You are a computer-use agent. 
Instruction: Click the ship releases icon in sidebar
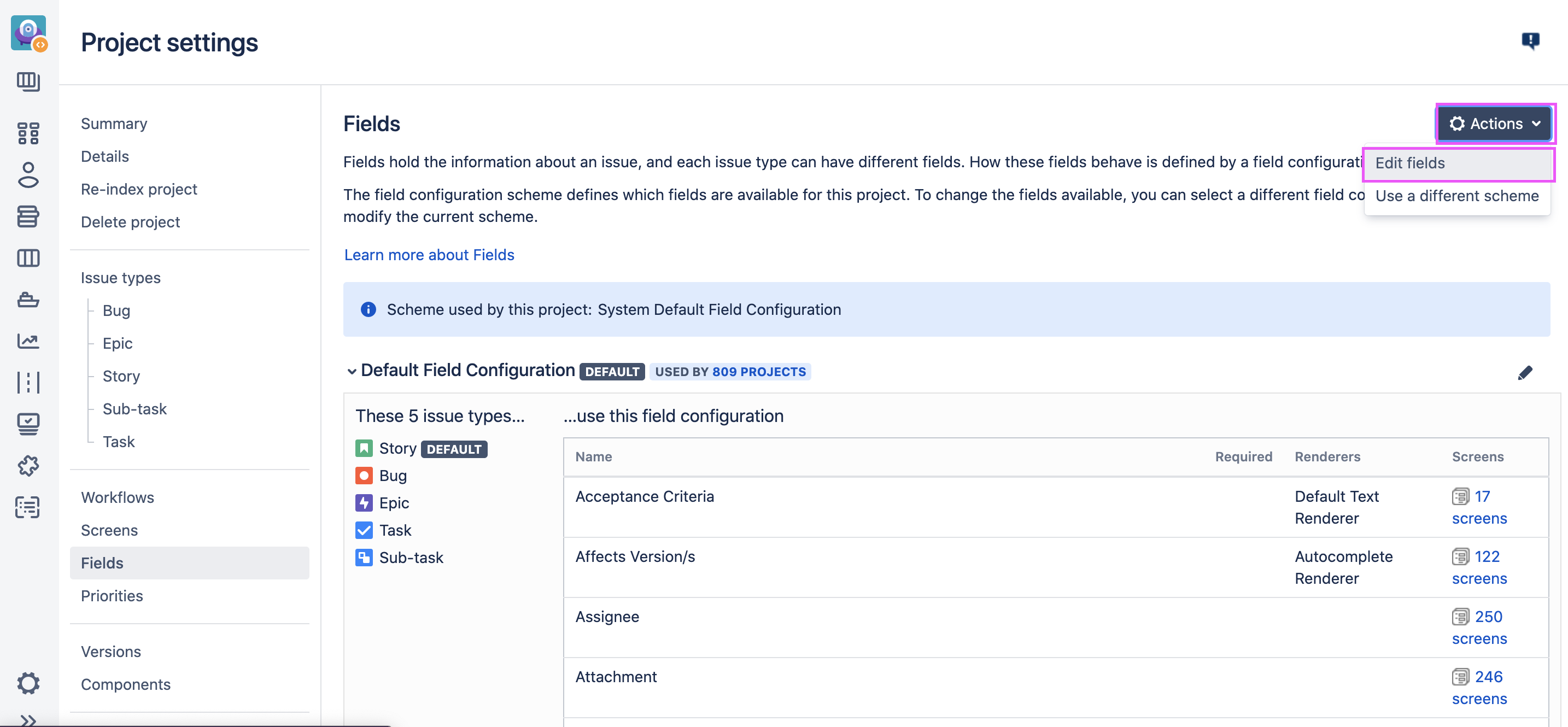28,300
